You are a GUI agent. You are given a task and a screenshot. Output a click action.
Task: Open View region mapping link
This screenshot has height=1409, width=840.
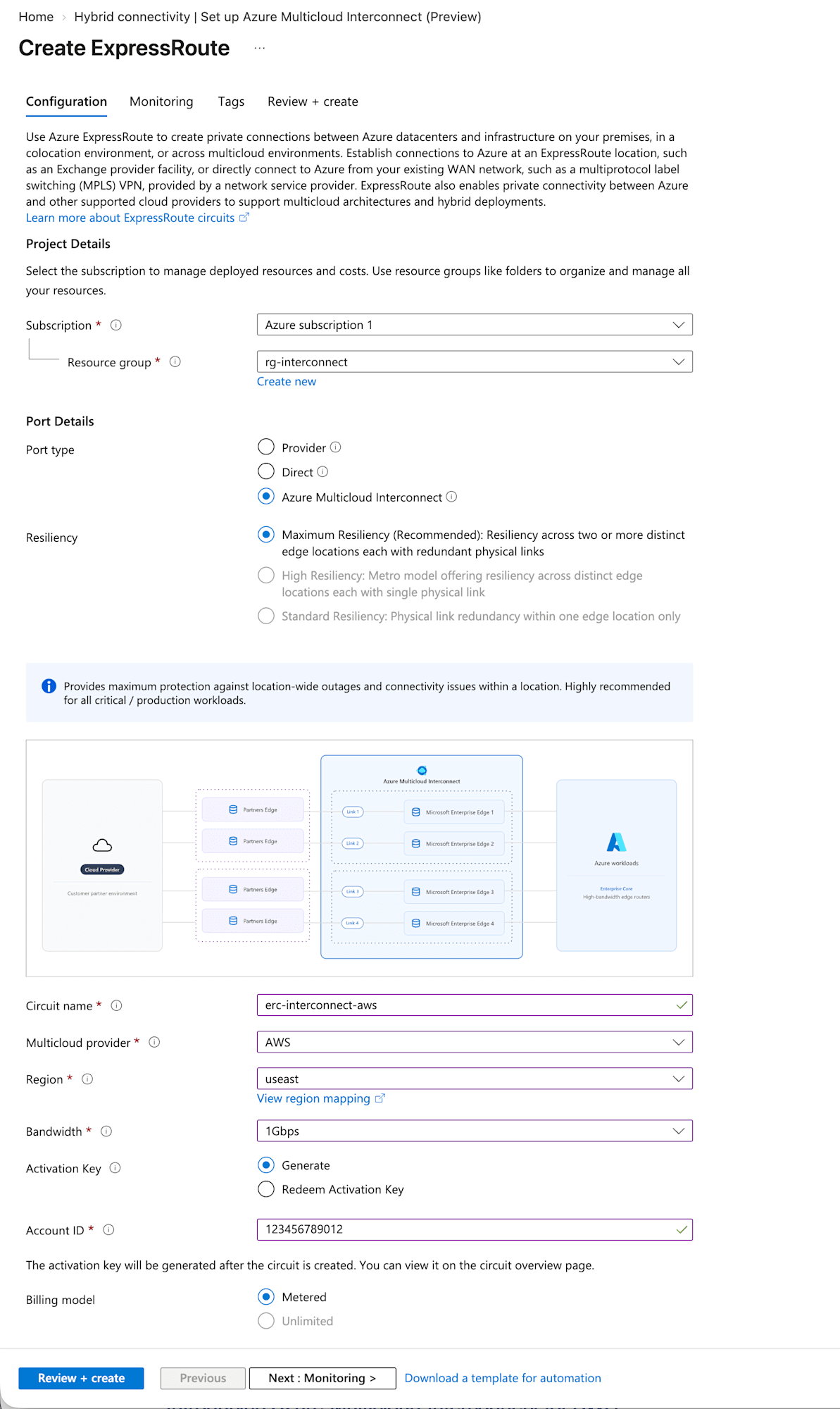tap(313, 1098)
